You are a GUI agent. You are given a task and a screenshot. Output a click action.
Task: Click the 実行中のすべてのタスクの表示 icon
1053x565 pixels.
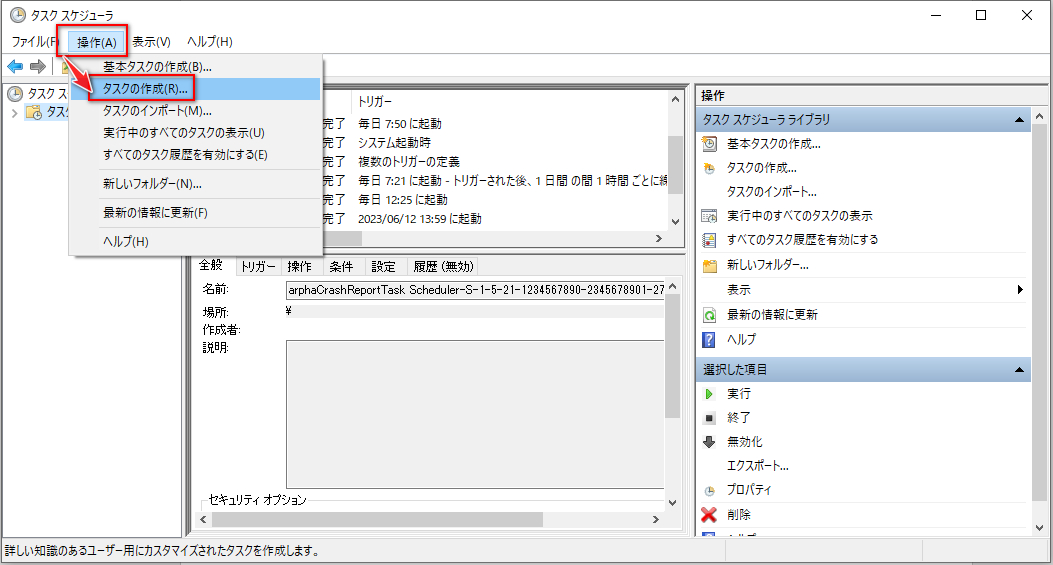(x=709, y=216)
